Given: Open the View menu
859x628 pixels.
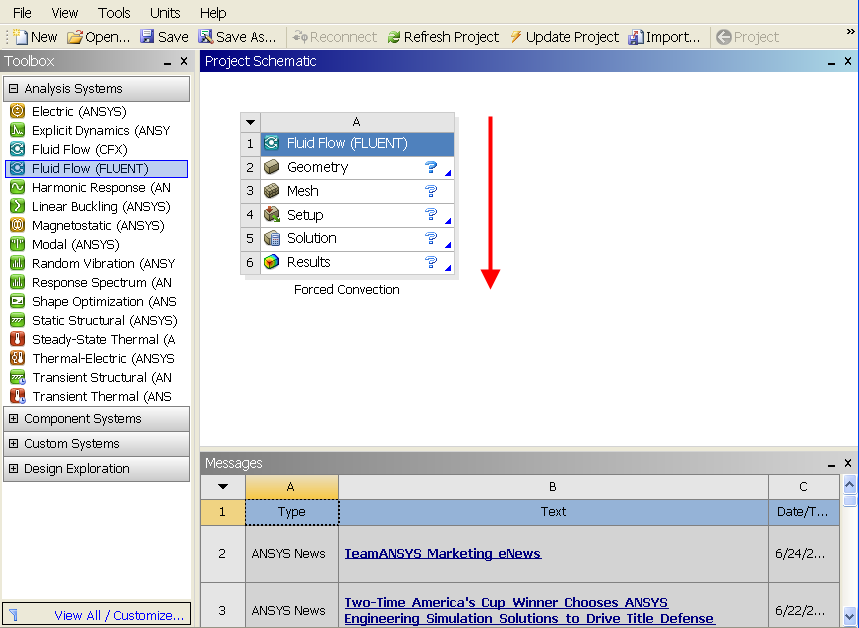Looking at the screenshot, I should [65, 13].
